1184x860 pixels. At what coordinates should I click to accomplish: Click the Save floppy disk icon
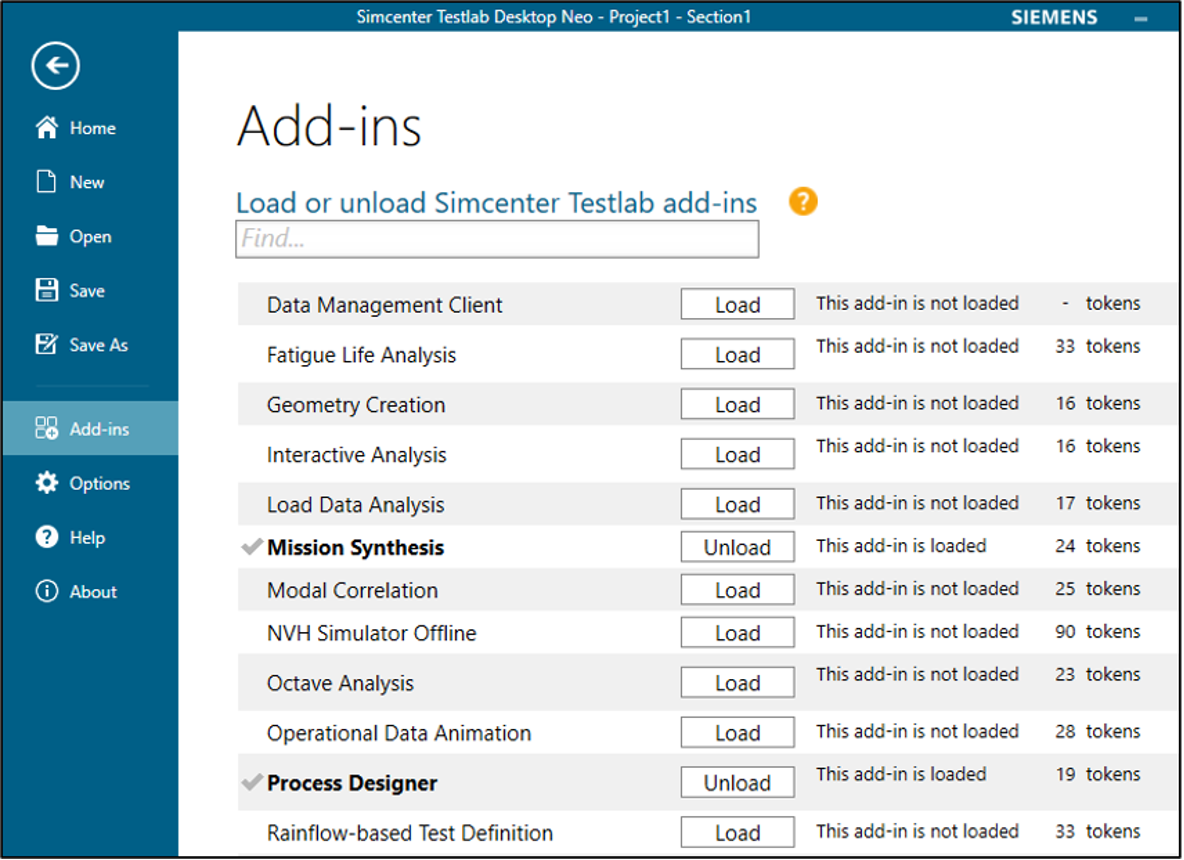tap(47, 291)
